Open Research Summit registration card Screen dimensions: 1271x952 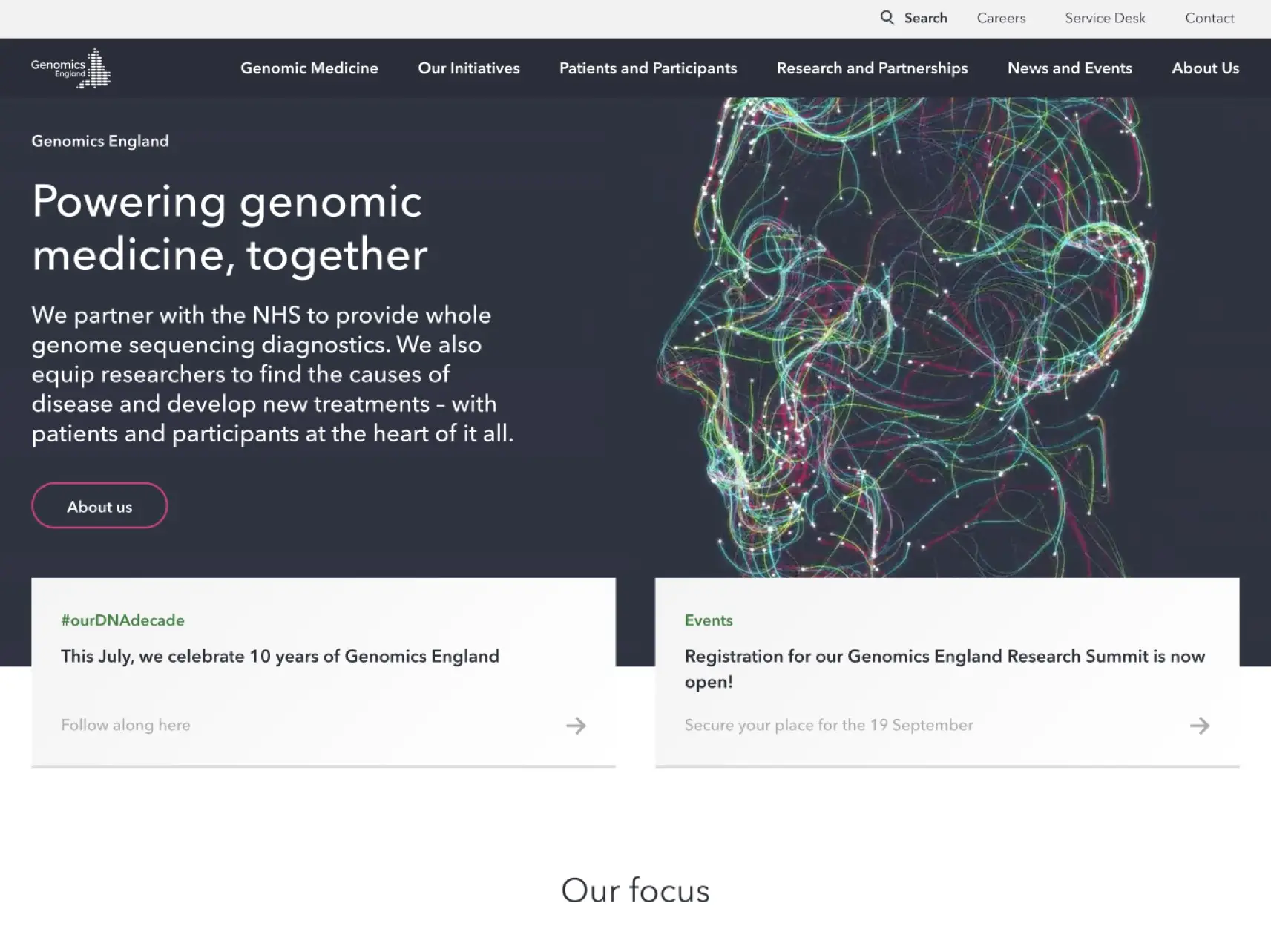click(947, 672)
